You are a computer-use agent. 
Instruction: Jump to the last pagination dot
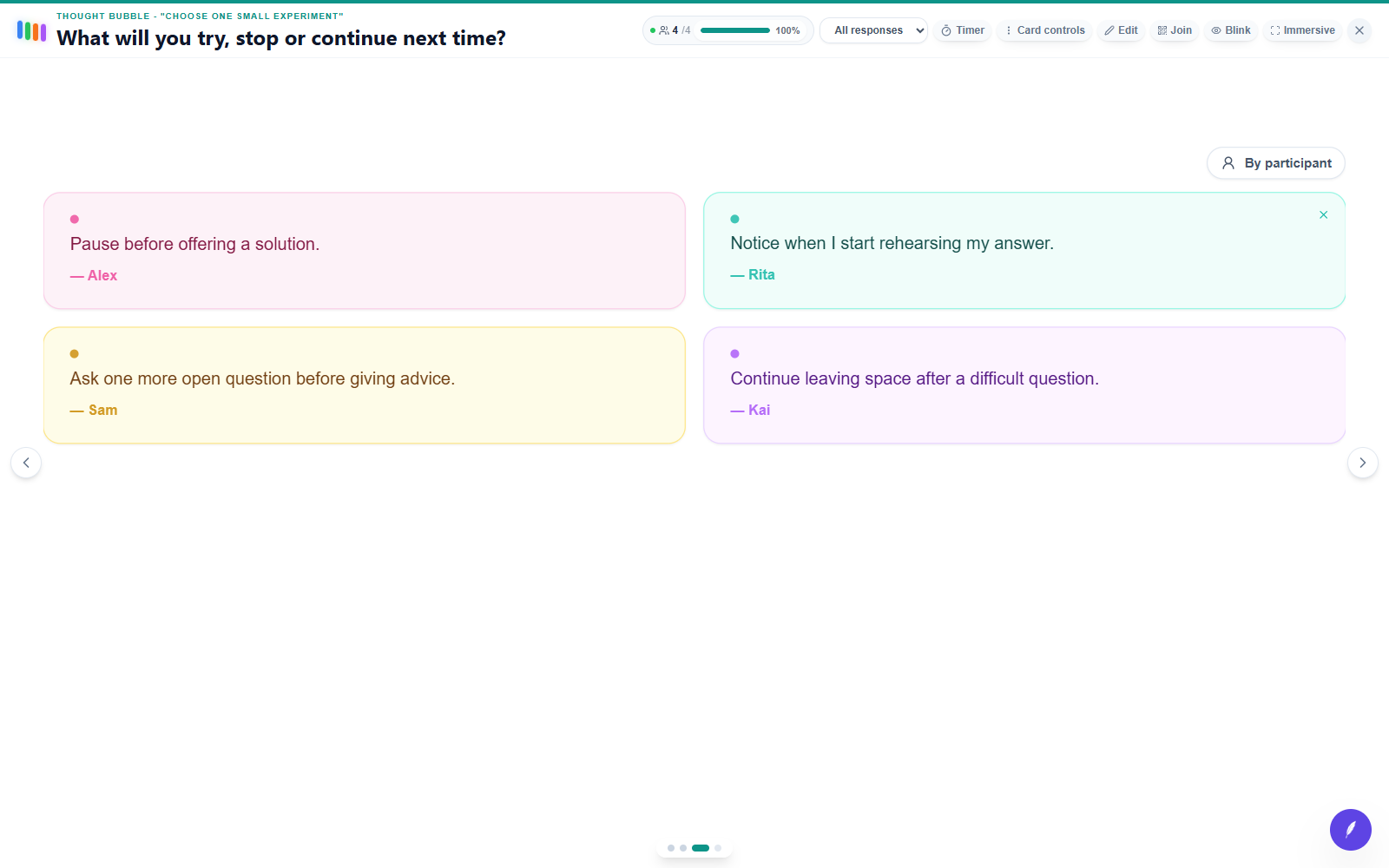718,848
